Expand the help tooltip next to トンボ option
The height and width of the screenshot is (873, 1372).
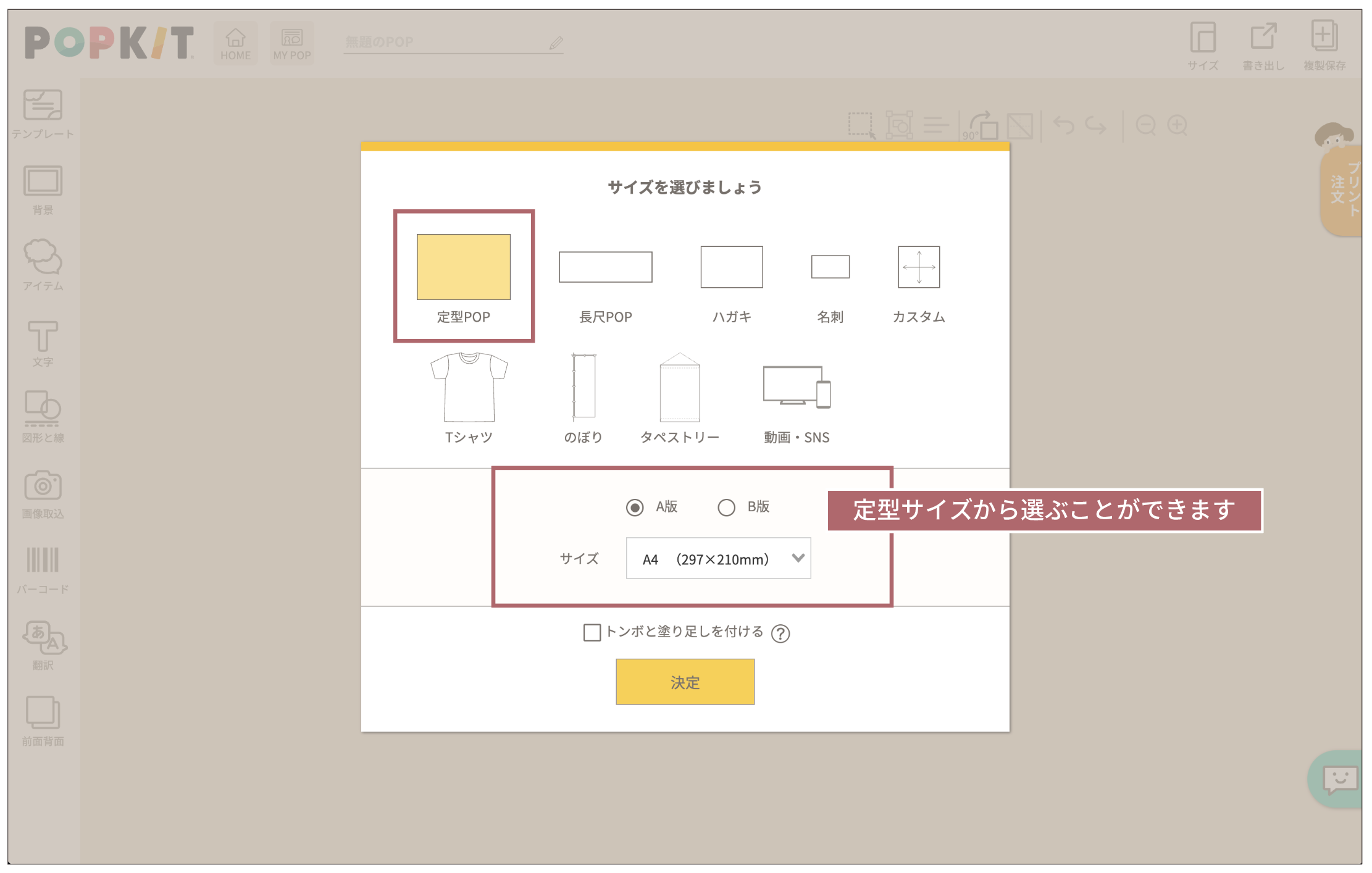pos(780,632)
